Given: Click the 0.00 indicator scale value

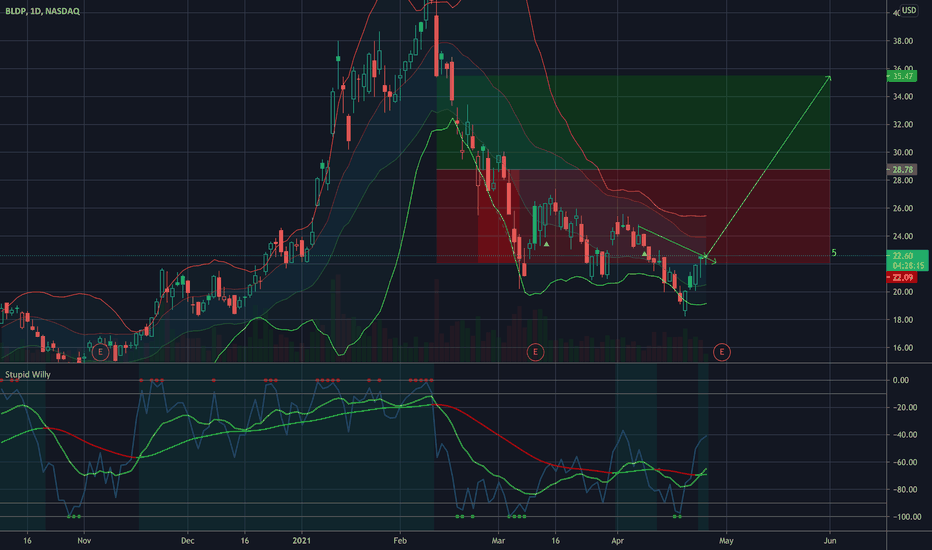Looking at the screenshot, I should (900, 380).
